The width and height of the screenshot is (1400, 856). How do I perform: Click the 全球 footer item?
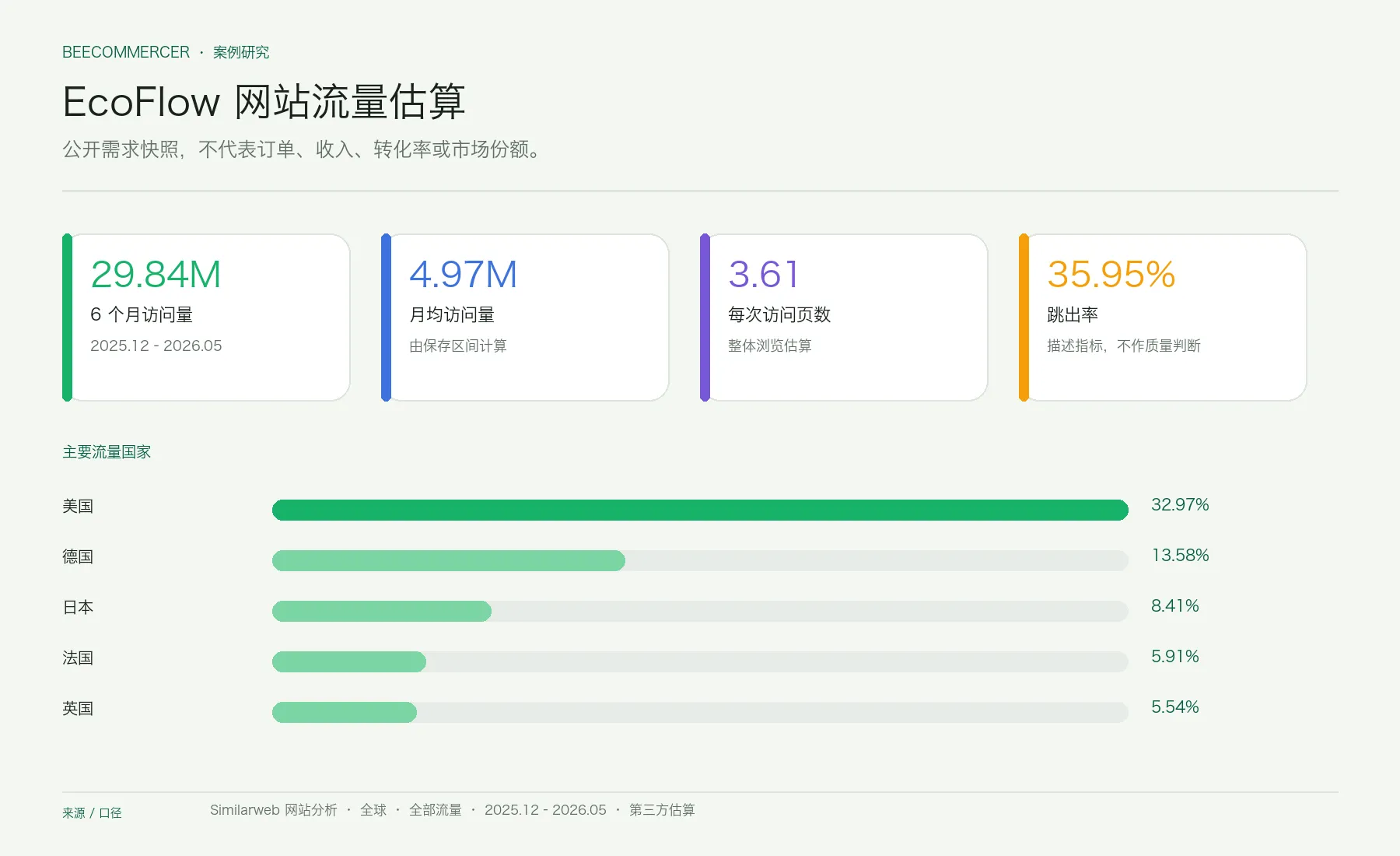[373, 810]
